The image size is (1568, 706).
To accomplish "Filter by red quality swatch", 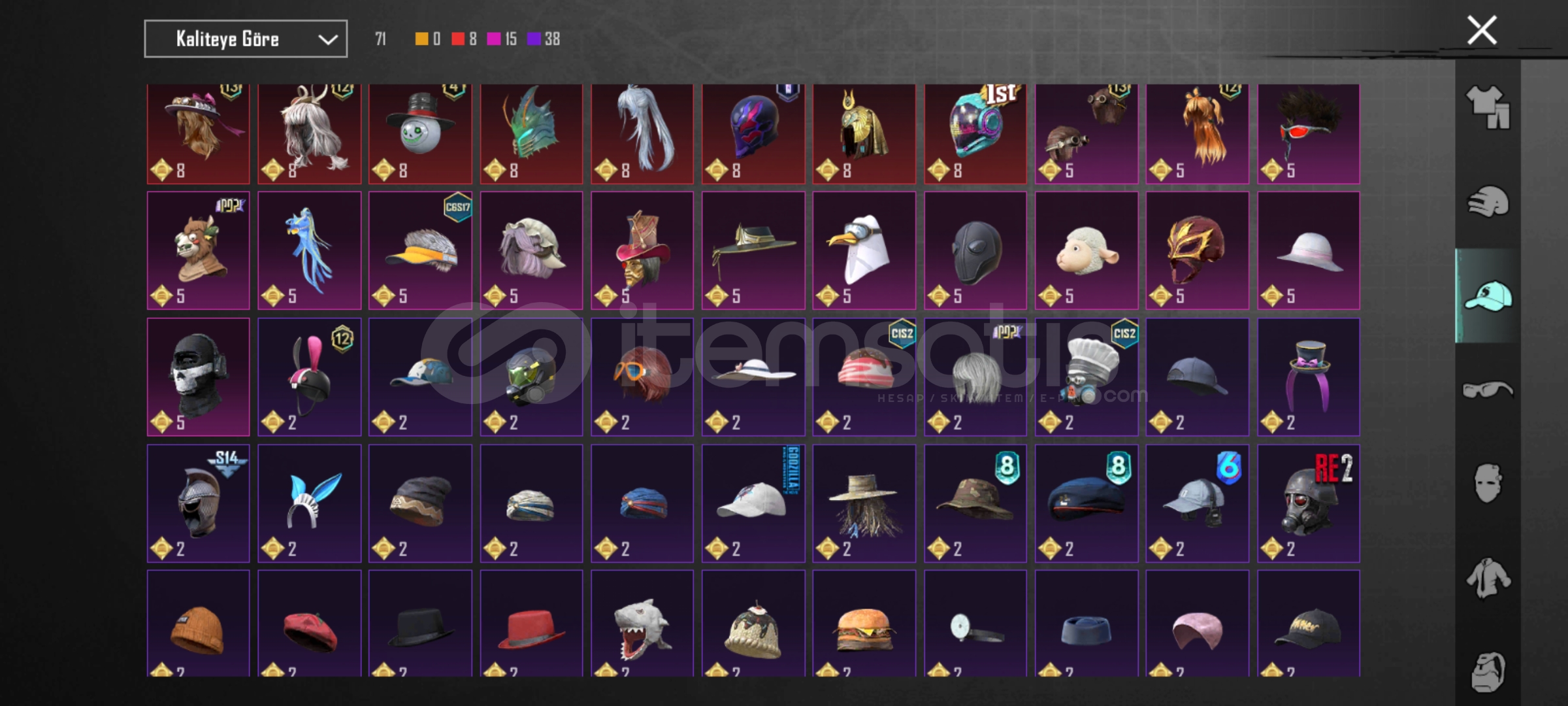I will (x=458, y=39).
